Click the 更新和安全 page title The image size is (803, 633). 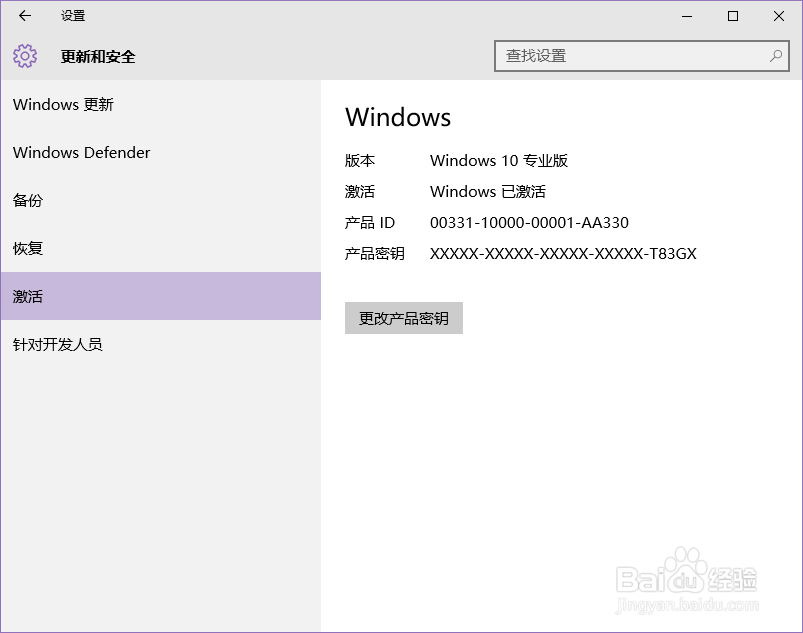98,56
